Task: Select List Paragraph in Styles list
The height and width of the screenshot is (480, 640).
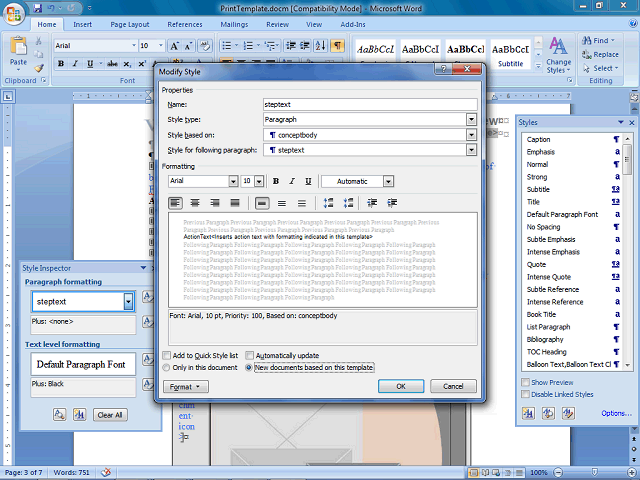Action: (x=573, y=327)
